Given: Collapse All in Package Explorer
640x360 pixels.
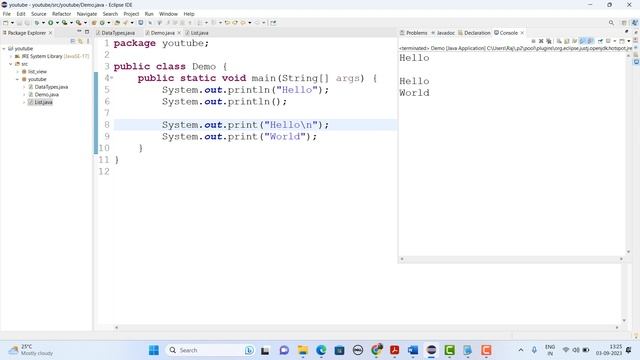Looking at the screenshot, I should (x=73, y=41).
